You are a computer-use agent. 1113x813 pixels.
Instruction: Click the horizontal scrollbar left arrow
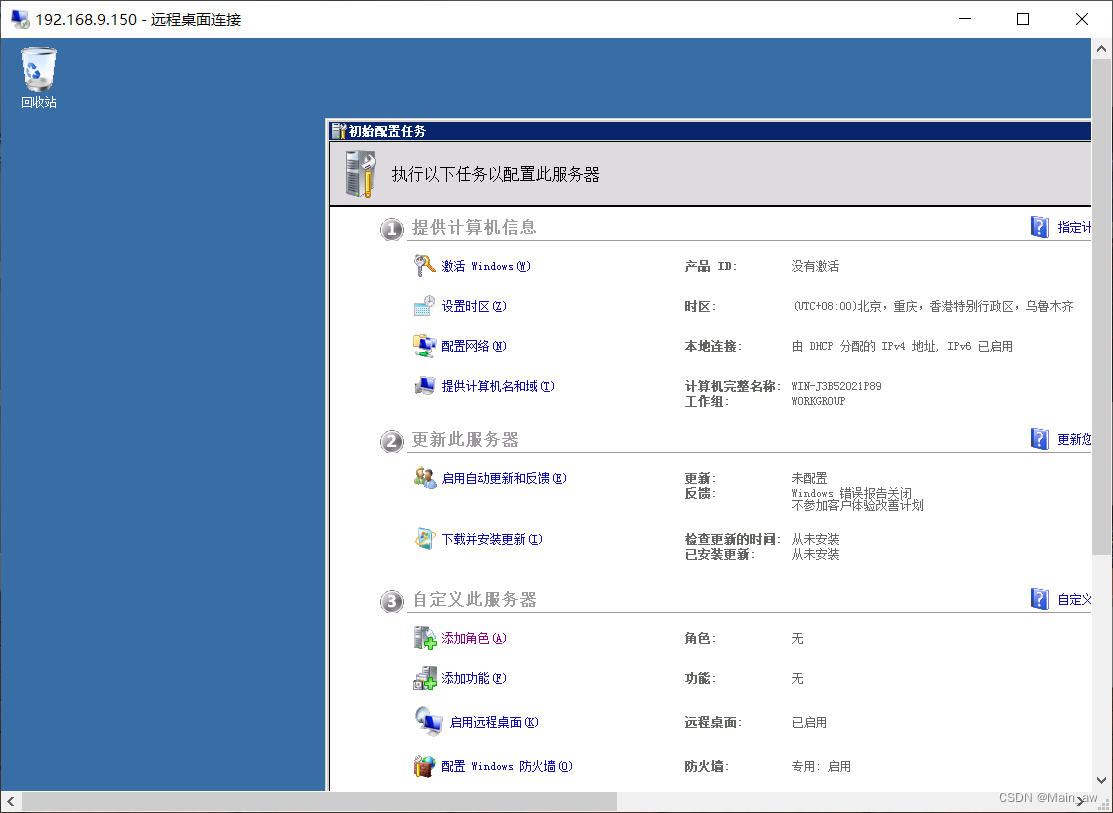[x=11, y=802]
